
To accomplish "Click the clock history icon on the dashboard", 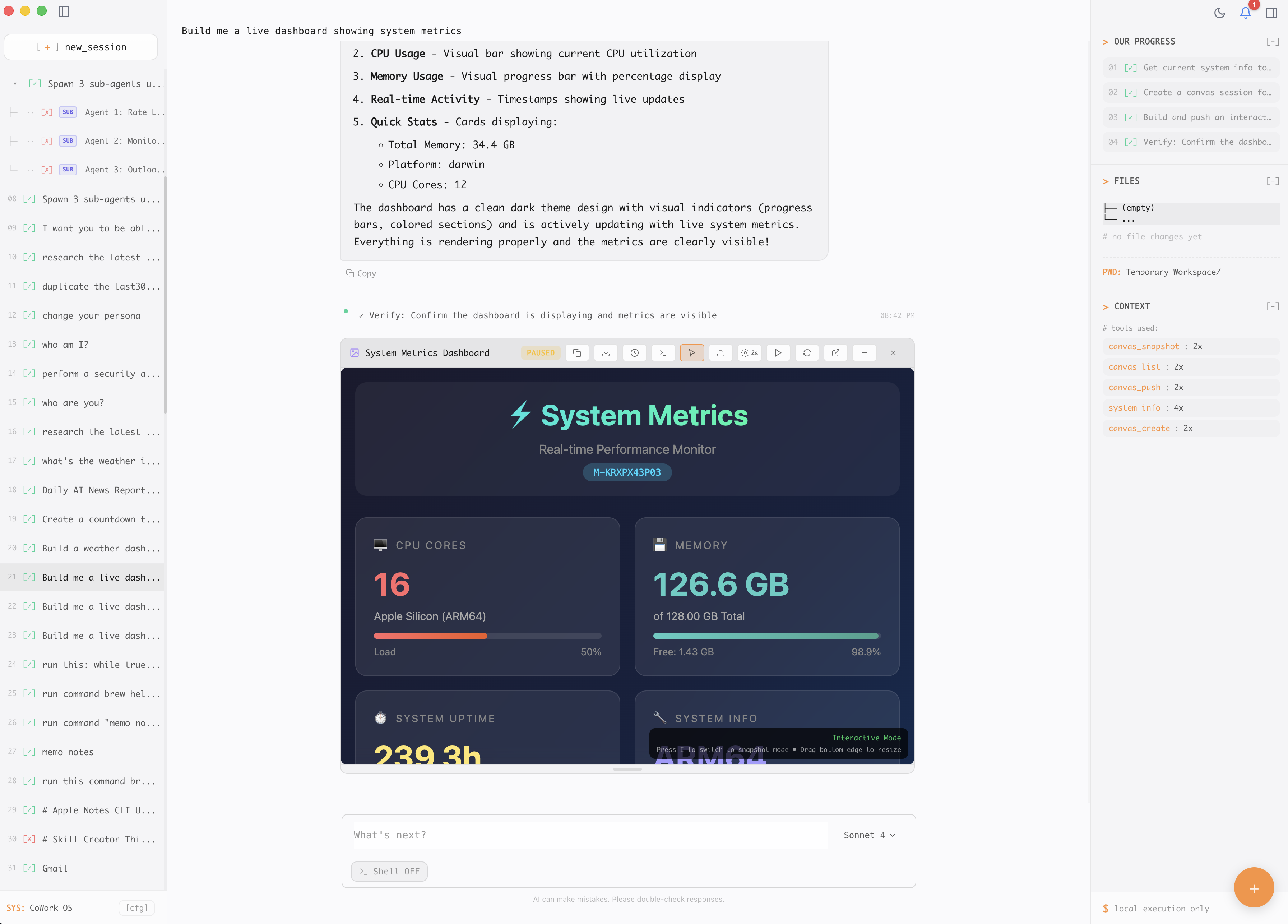I will point(635,353).
